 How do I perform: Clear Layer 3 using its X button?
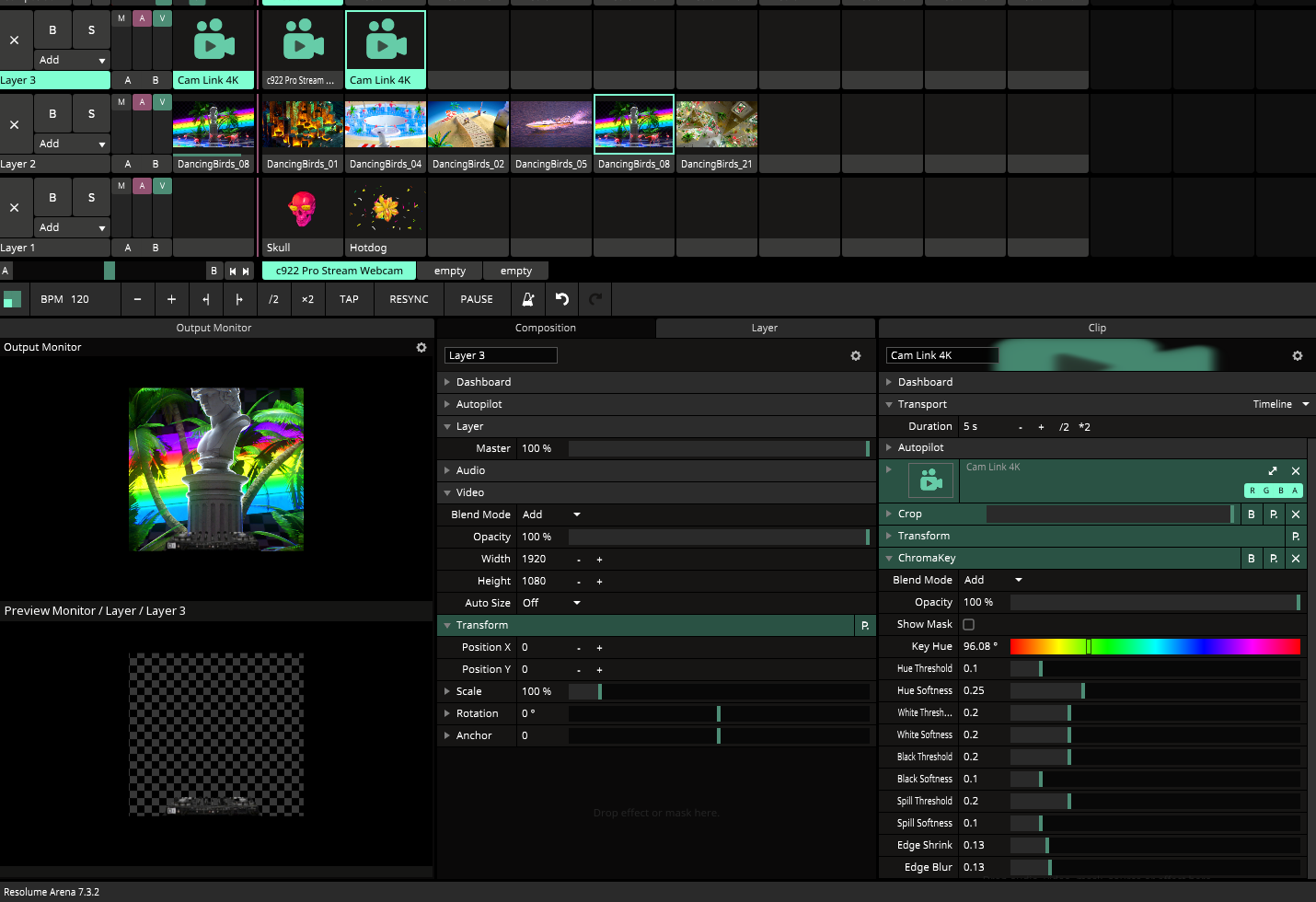coord(15,40)
